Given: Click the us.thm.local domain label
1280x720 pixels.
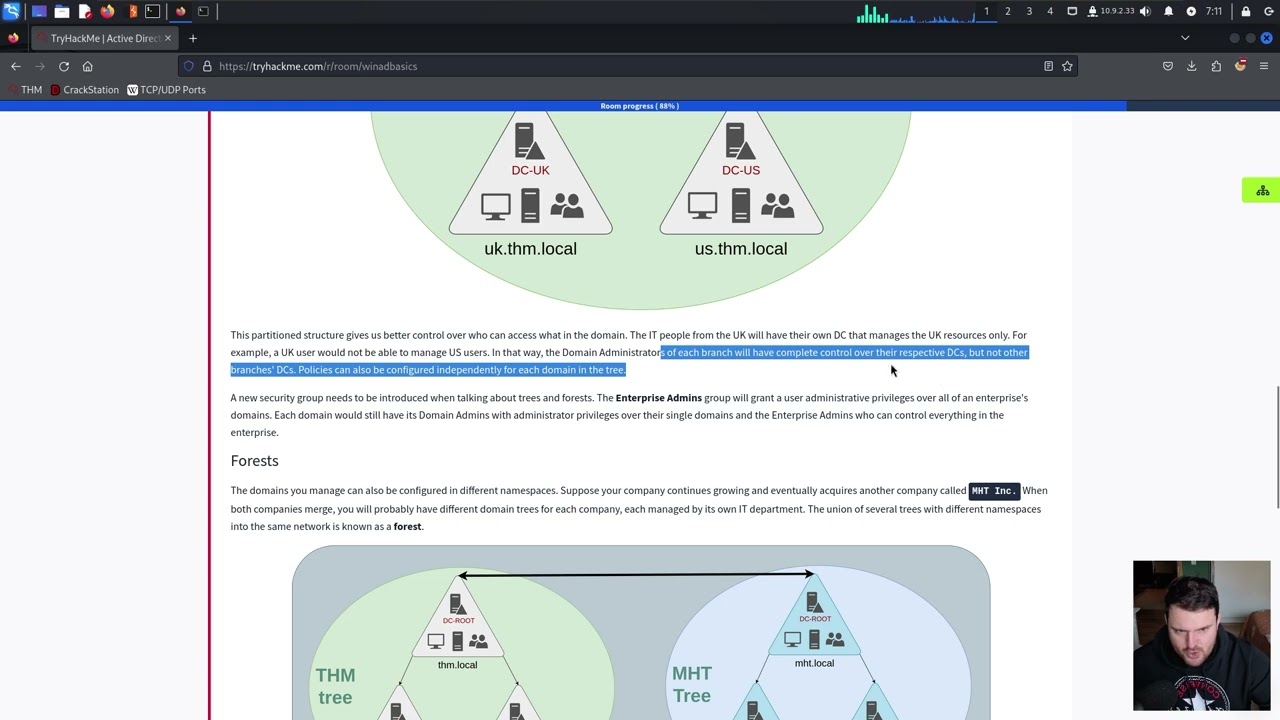Looking at the screenshot, I should (x=741, y=249).
